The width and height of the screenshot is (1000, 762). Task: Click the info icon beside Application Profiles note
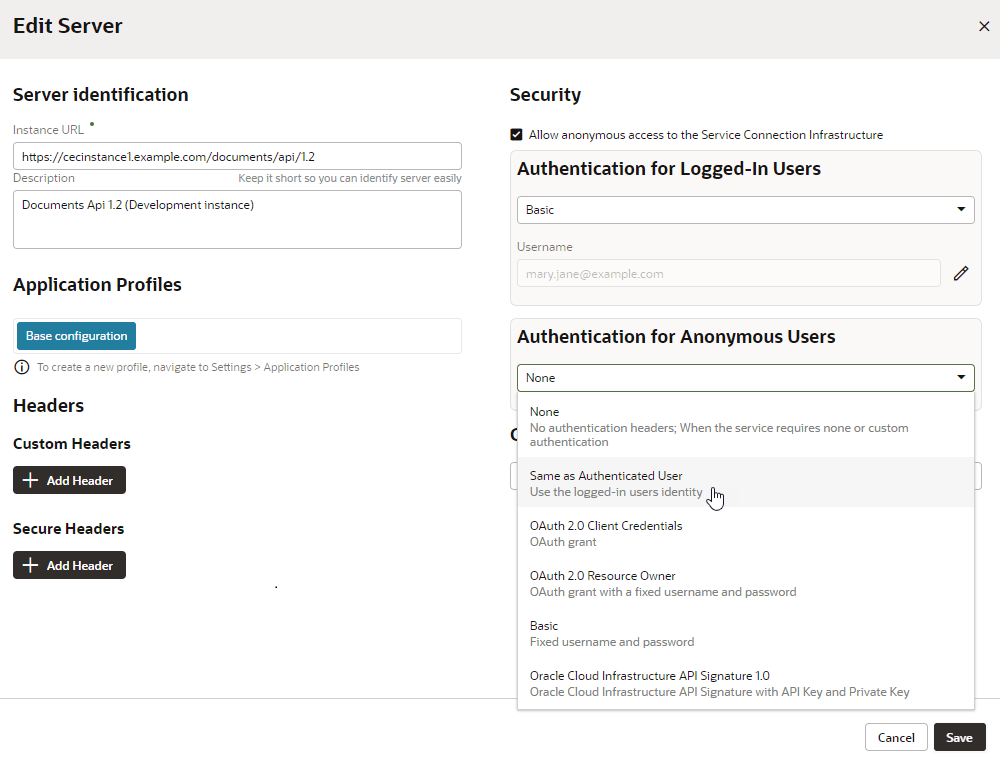[x=21, y=367]
